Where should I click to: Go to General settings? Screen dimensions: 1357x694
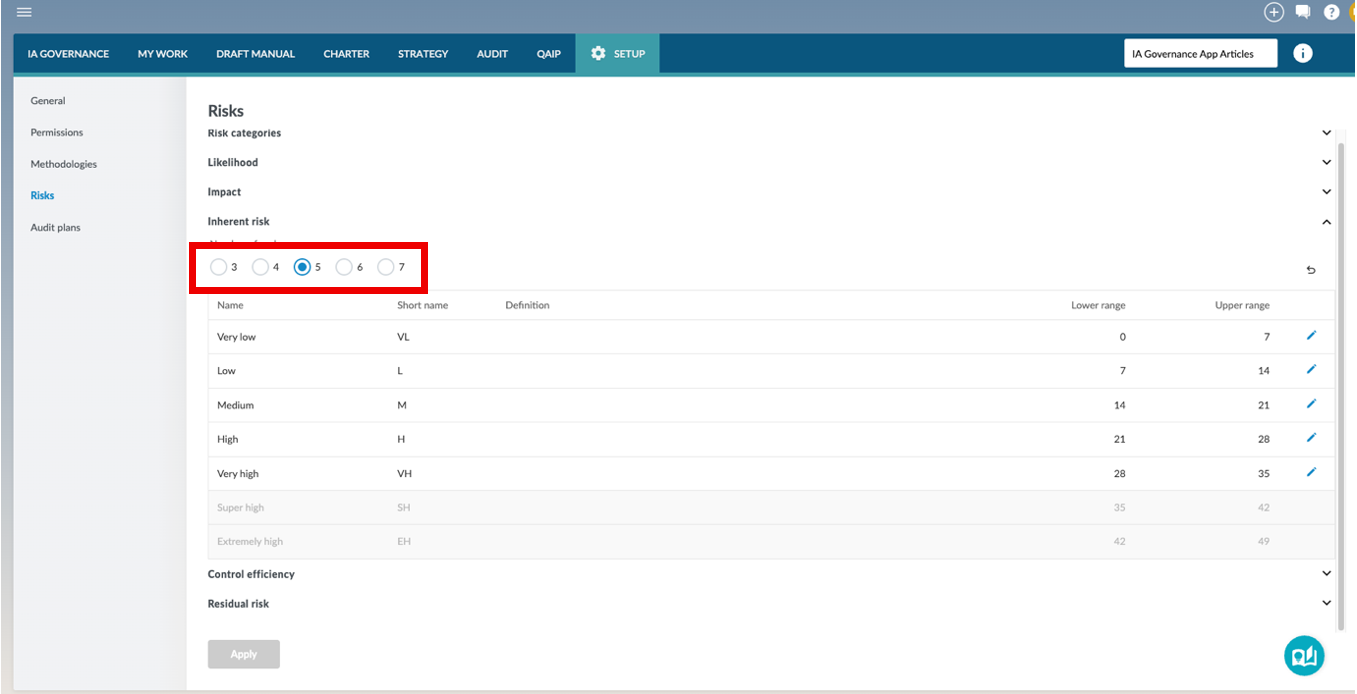(48, 101)
